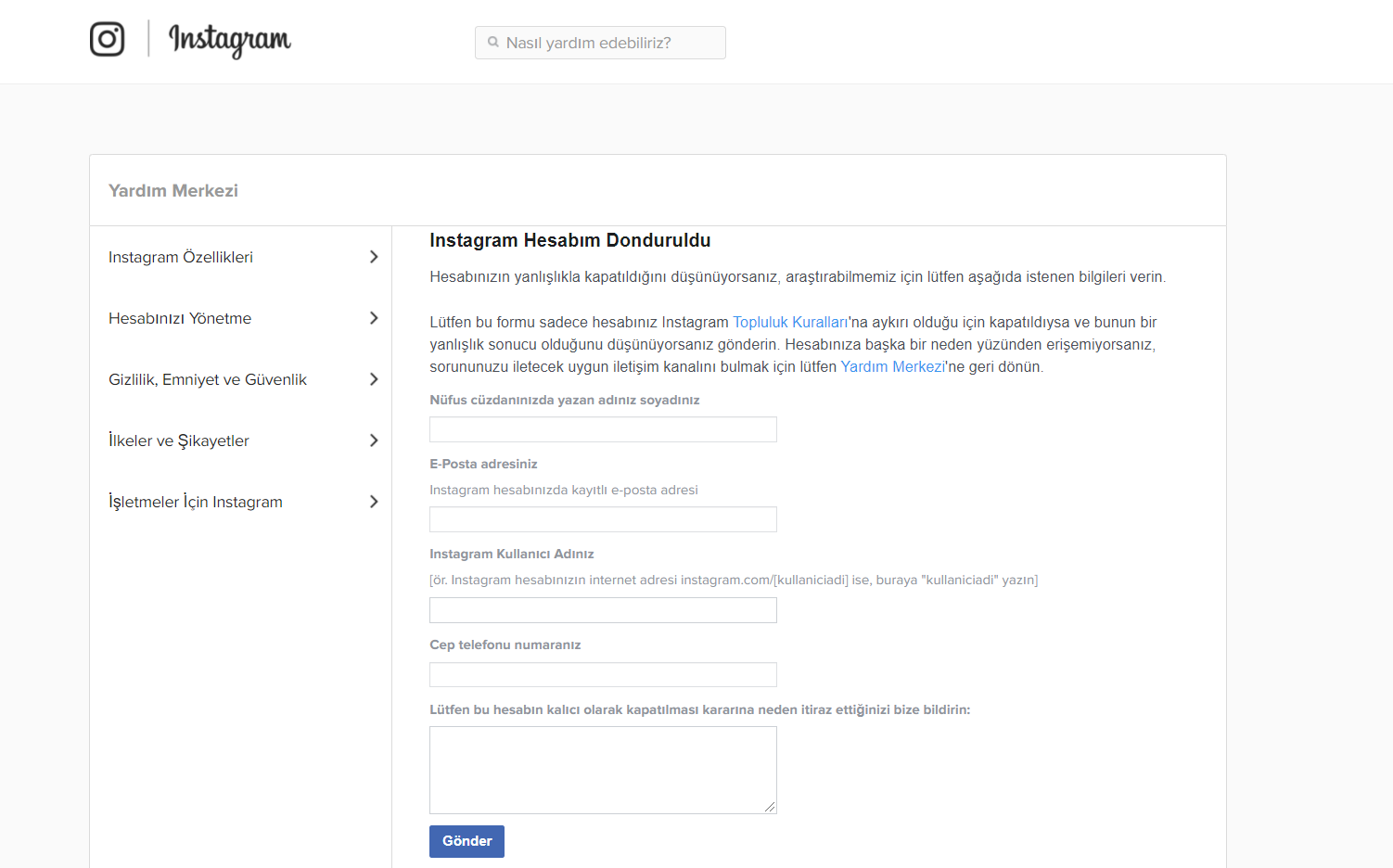Follow the Yardım Merkezi link in paragraph

click(x=892, y=366)
